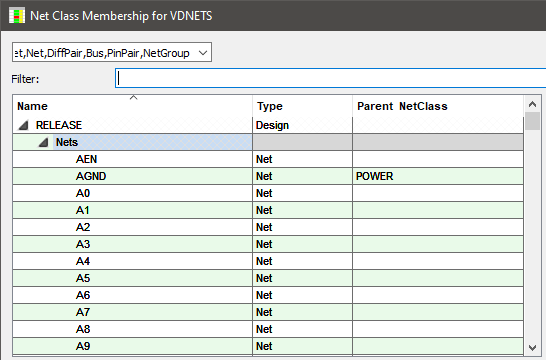This screenshot has width=546, height=360.
Task: Click the scrollbar down arrow
Action: pyautogui.click(x=532, y=347)
